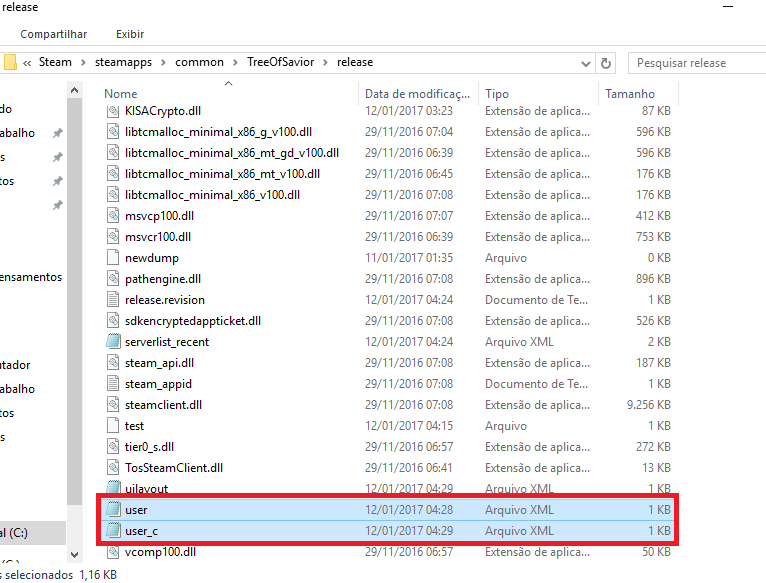Click the refresh button beside address bar

606,63
